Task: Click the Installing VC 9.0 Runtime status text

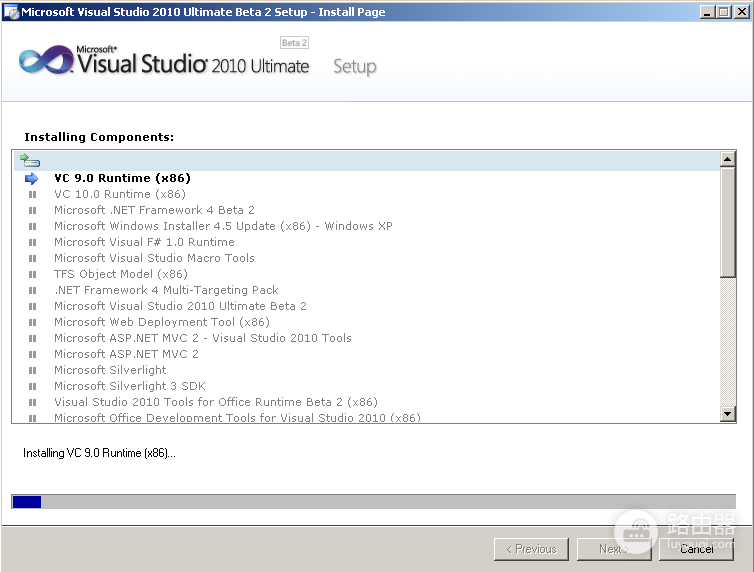Action: point(100,453)
